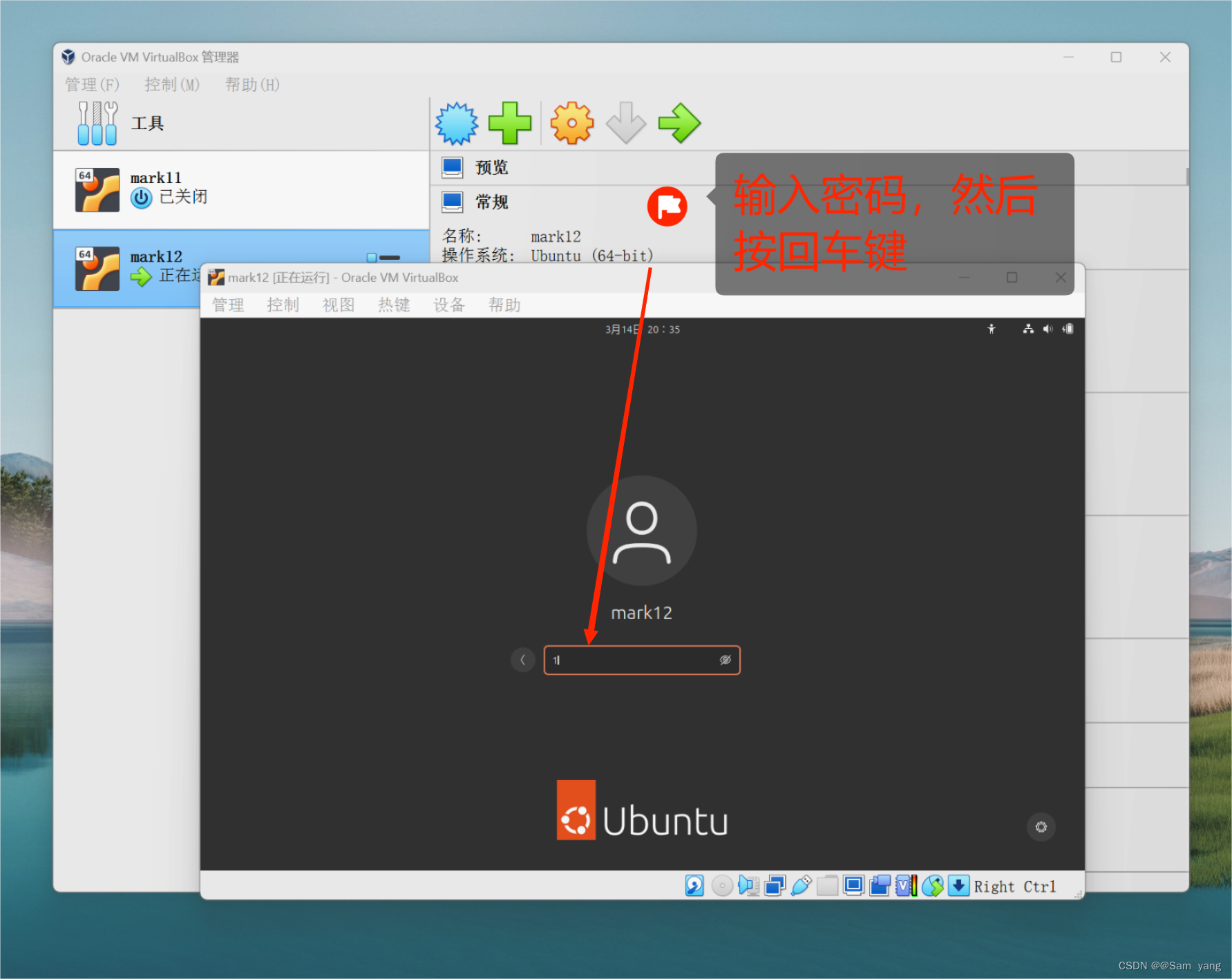Click Ubuntu wired network icon in top bar
The width and height of the screenshot is (1232, 979).
tap(1028, 330)
